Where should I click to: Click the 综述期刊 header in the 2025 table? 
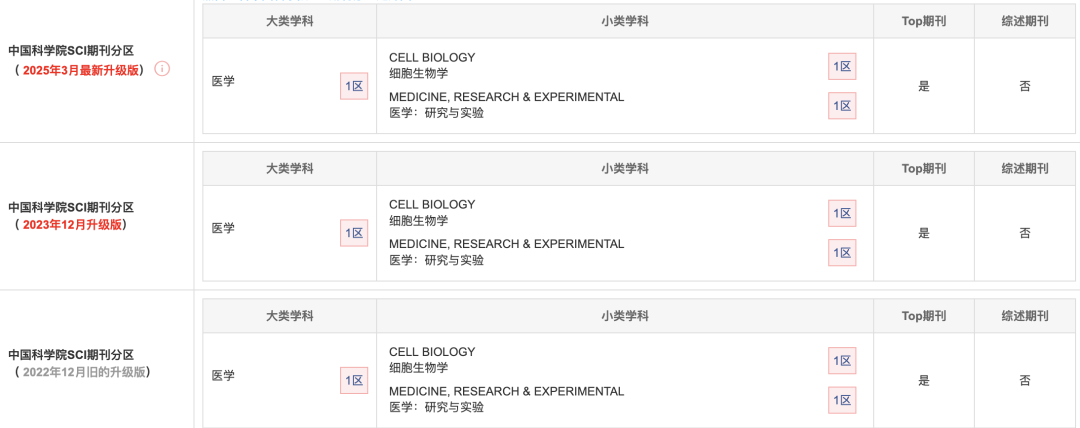[x=1025, y=21]
